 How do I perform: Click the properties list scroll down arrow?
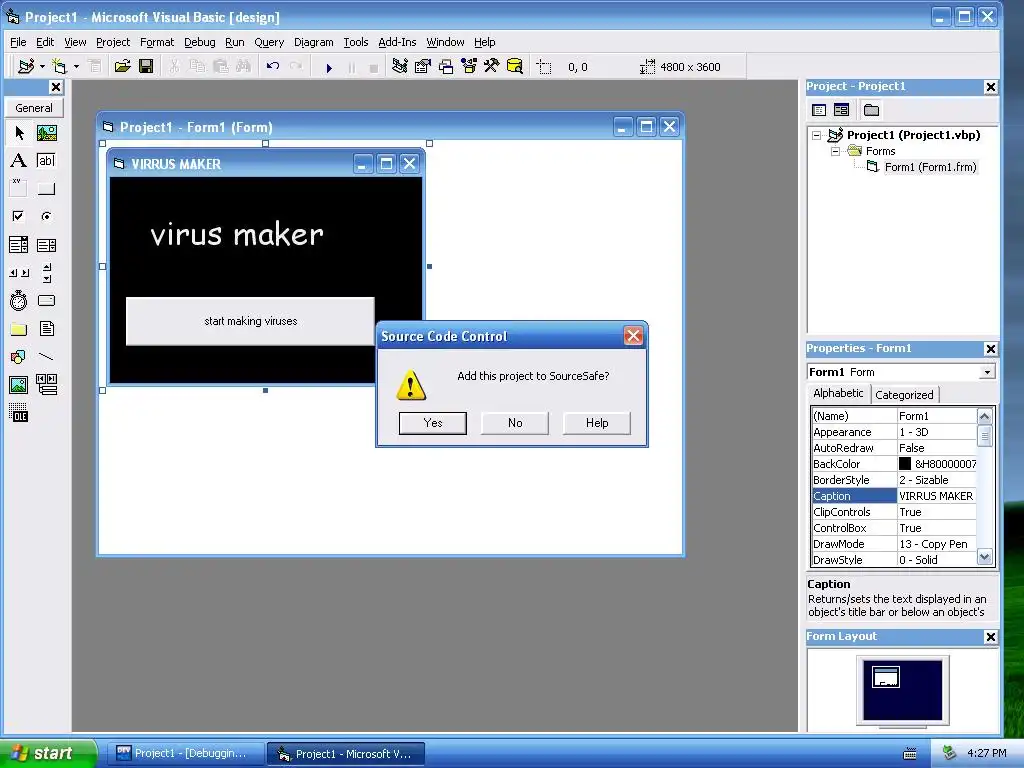(985, 557)
